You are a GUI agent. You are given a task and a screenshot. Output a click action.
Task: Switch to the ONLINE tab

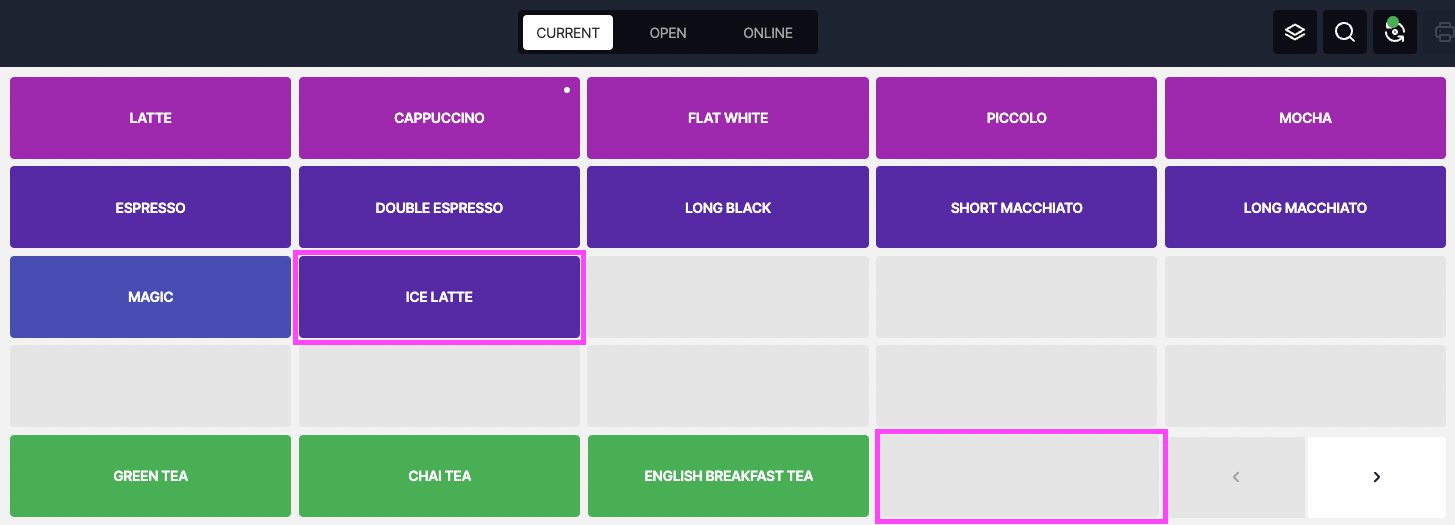click(768, 32)
